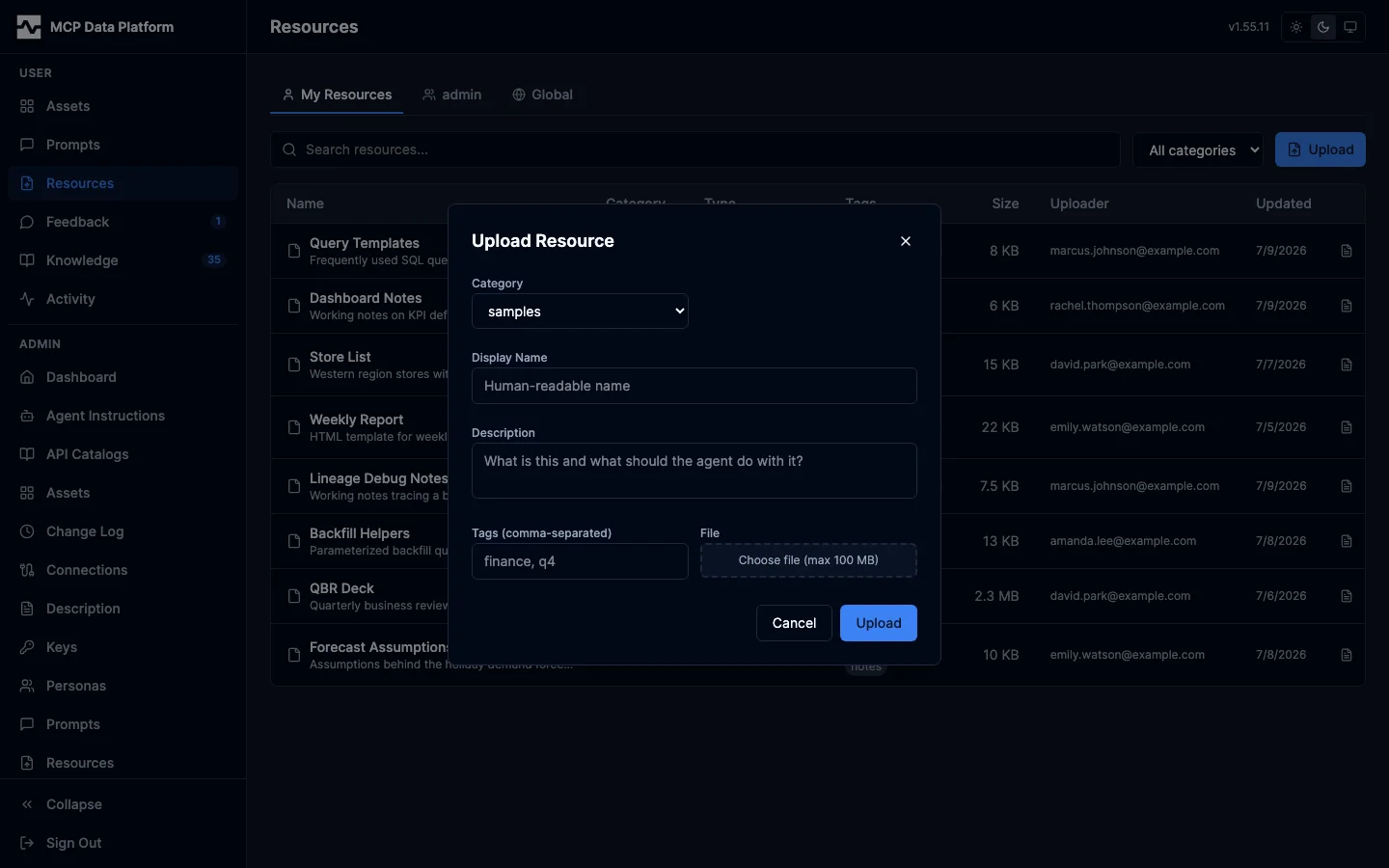Click Updated column header
Viewport: 1389px width, 868px height.
pos(1283,203)
